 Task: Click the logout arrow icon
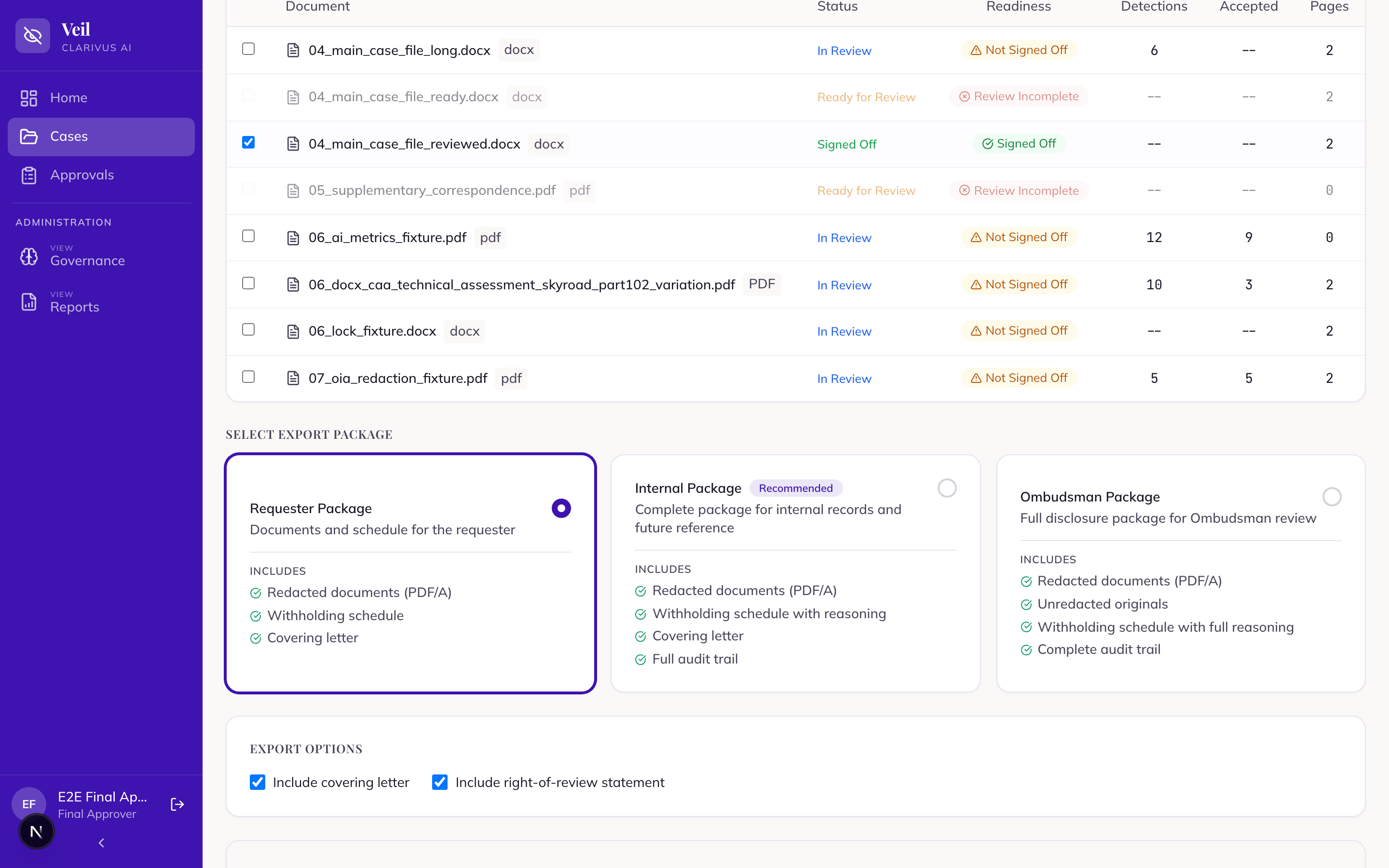tap(177, 804)
